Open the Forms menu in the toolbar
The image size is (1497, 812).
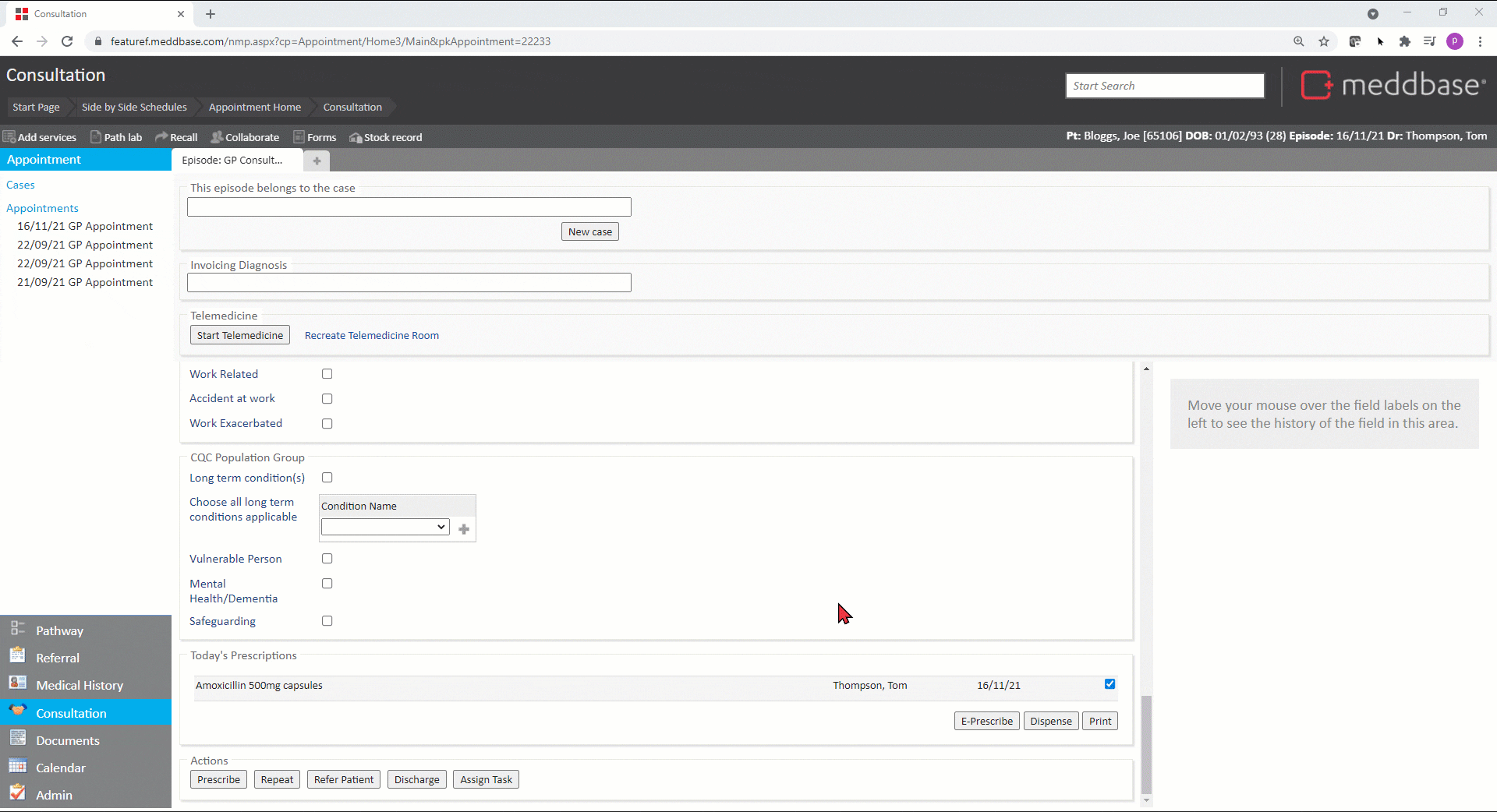point(314,137)
